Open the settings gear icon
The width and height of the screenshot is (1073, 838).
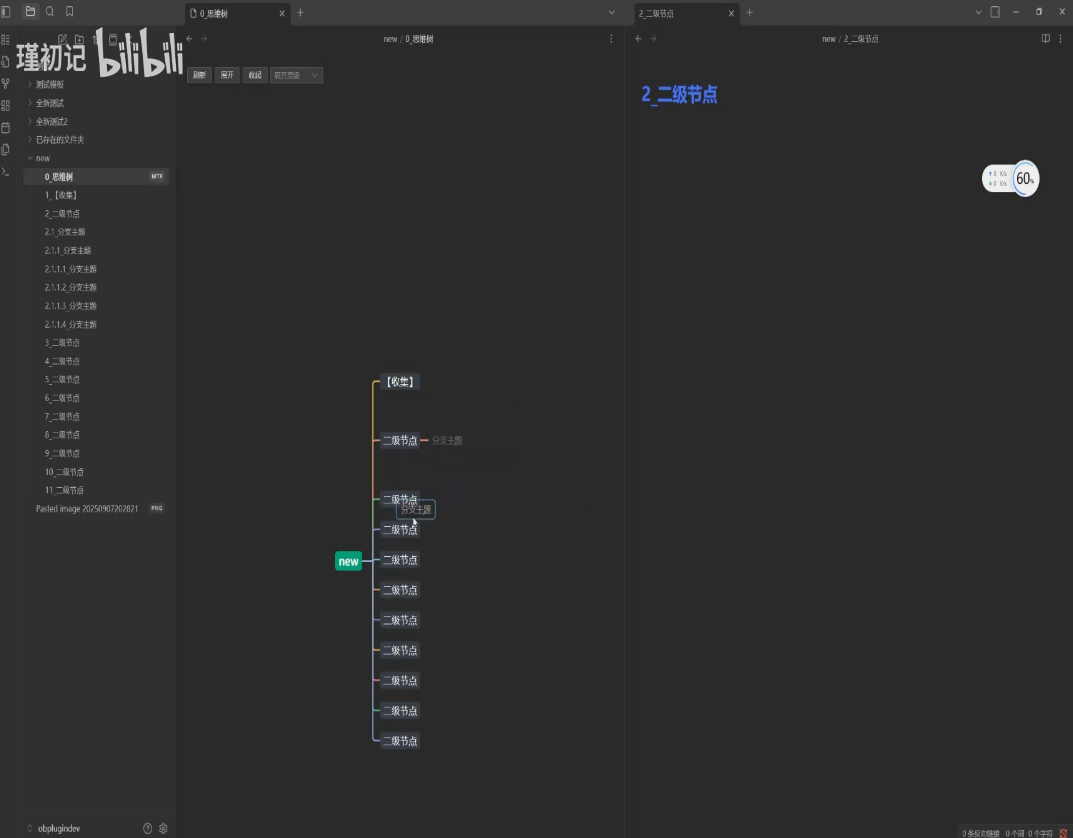(163, 828)
